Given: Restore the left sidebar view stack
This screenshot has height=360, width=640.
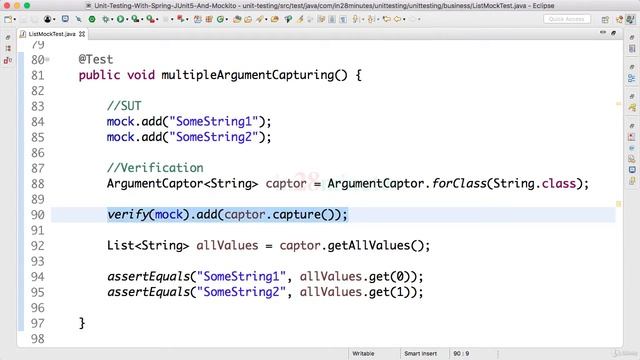Looking at the screenshot, I should pyautogui.click(x=8, y=38).
